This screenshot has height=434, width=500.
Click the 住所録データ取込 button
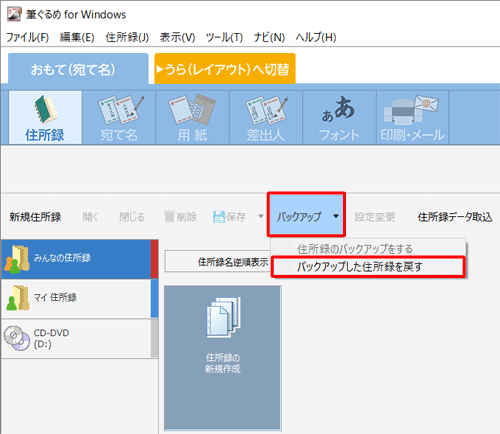tap(455, 217)
